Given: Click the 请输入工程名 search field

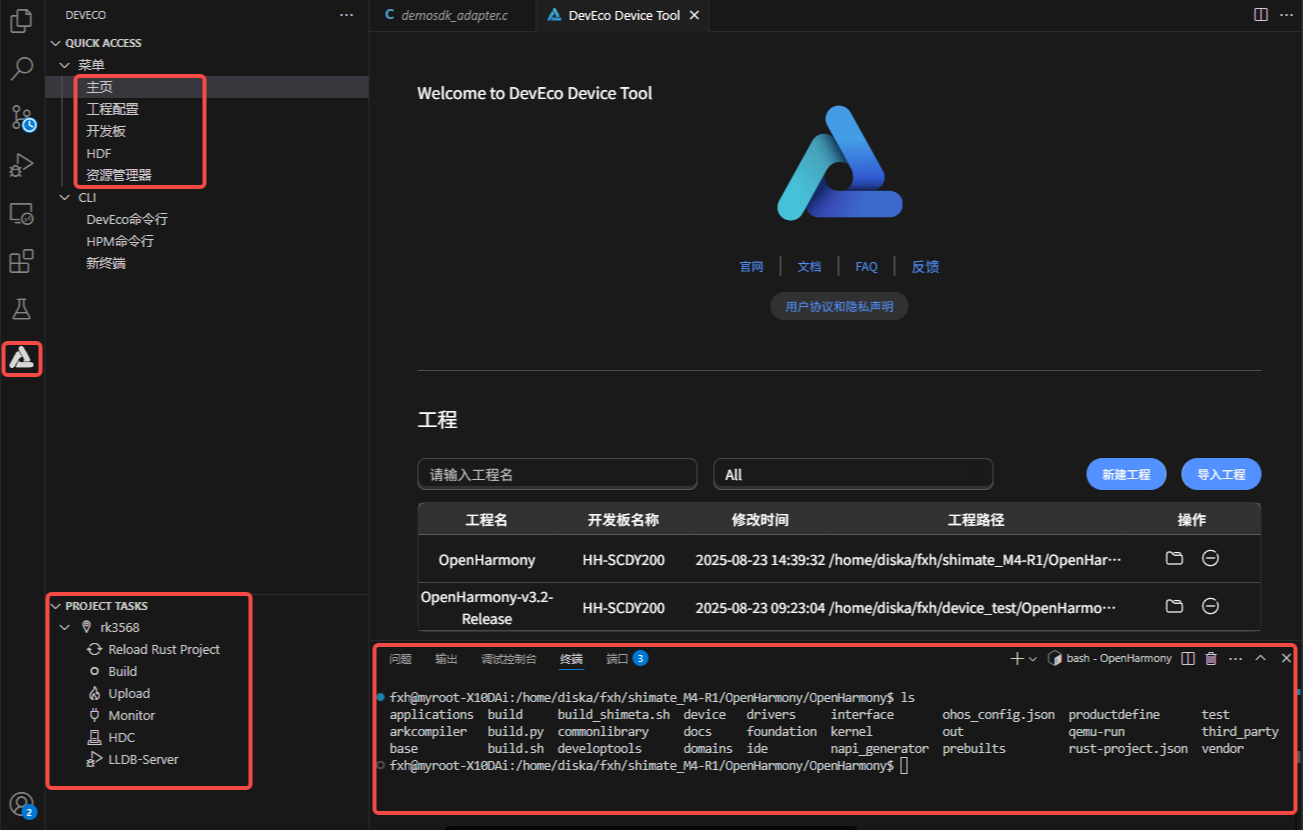Looking at the screenshot, I should (557, 473).
